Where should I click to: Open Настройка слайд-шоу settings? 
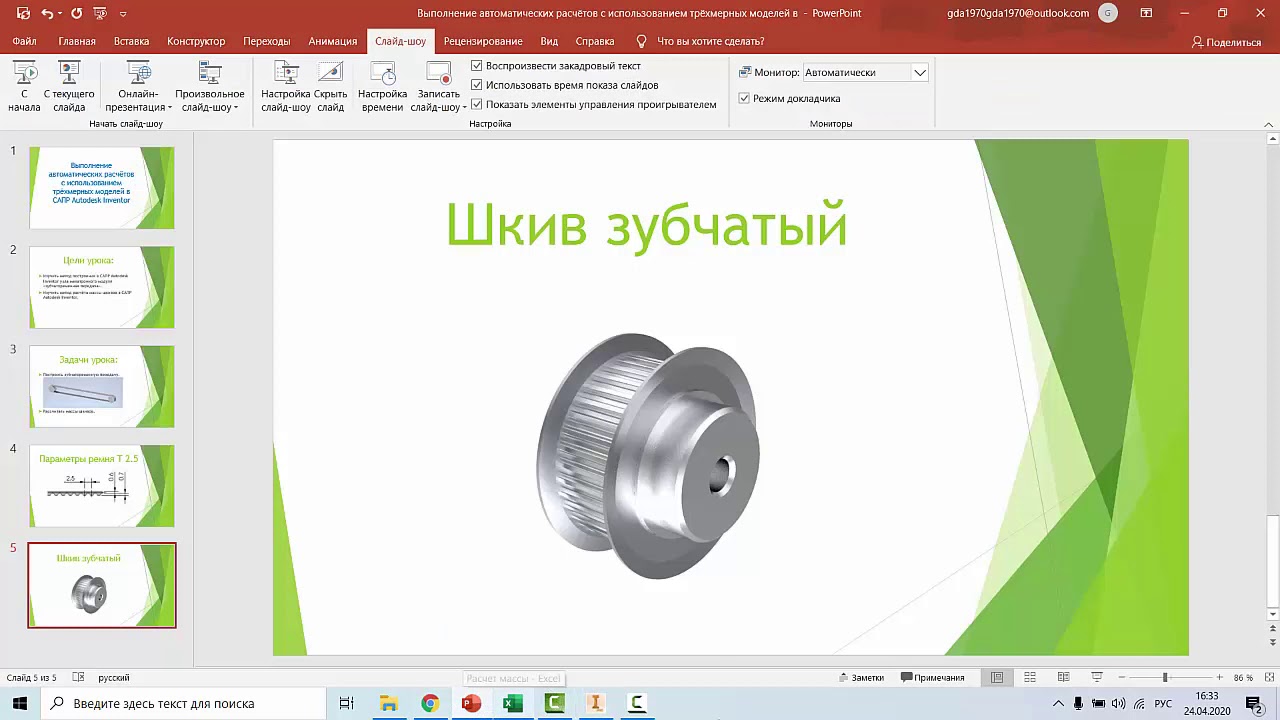(286, 86)
